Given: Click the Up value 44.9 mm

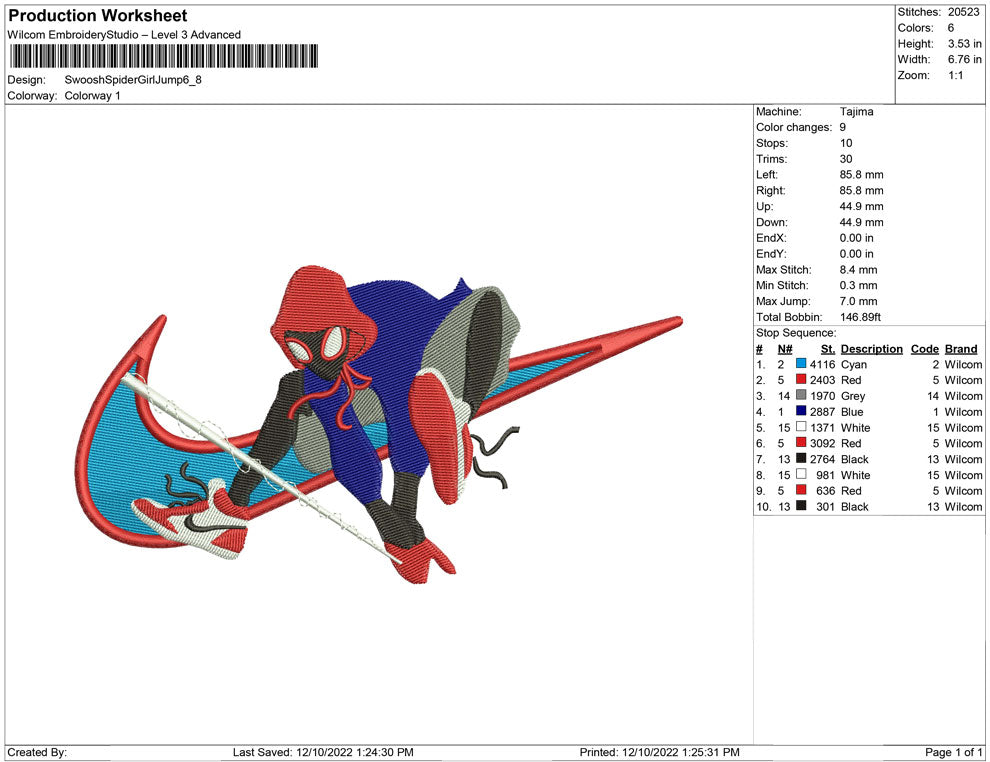Looking at the screenshot, I should click(861, 206).
